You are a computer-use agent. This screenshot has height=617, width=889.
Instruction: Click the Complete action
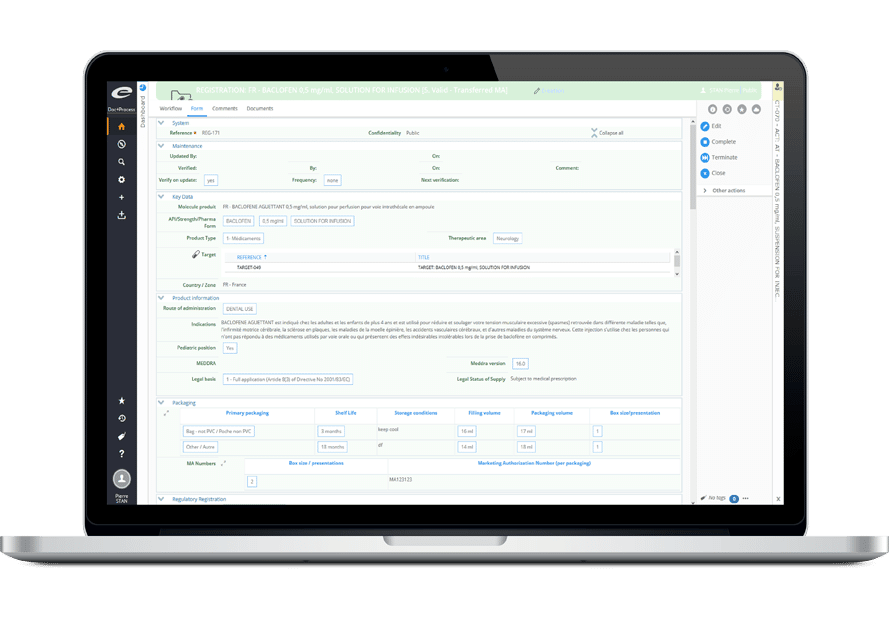718,142
